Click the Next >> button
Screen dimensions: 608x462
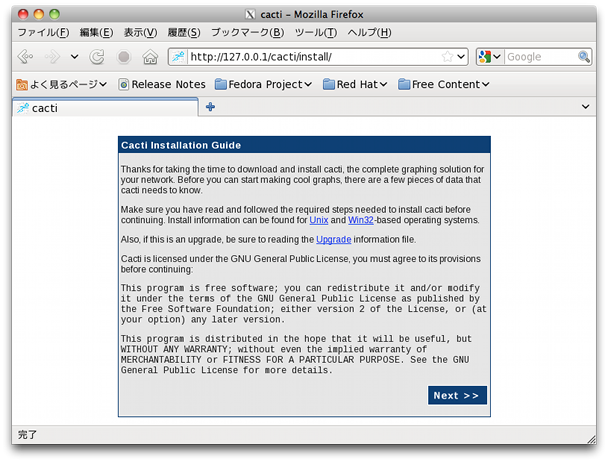pos(457,395)
